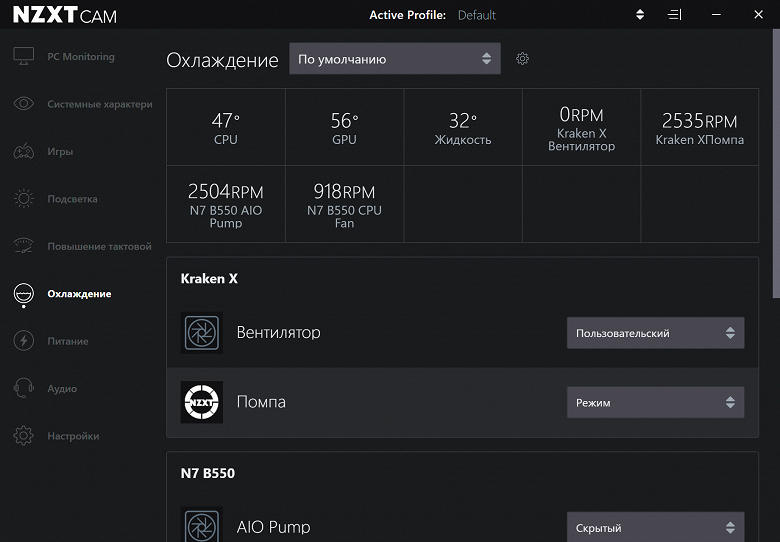Click the PC Monitoring monitor icon
Viewport: 780px width, 542px height.
pos(23,57)
